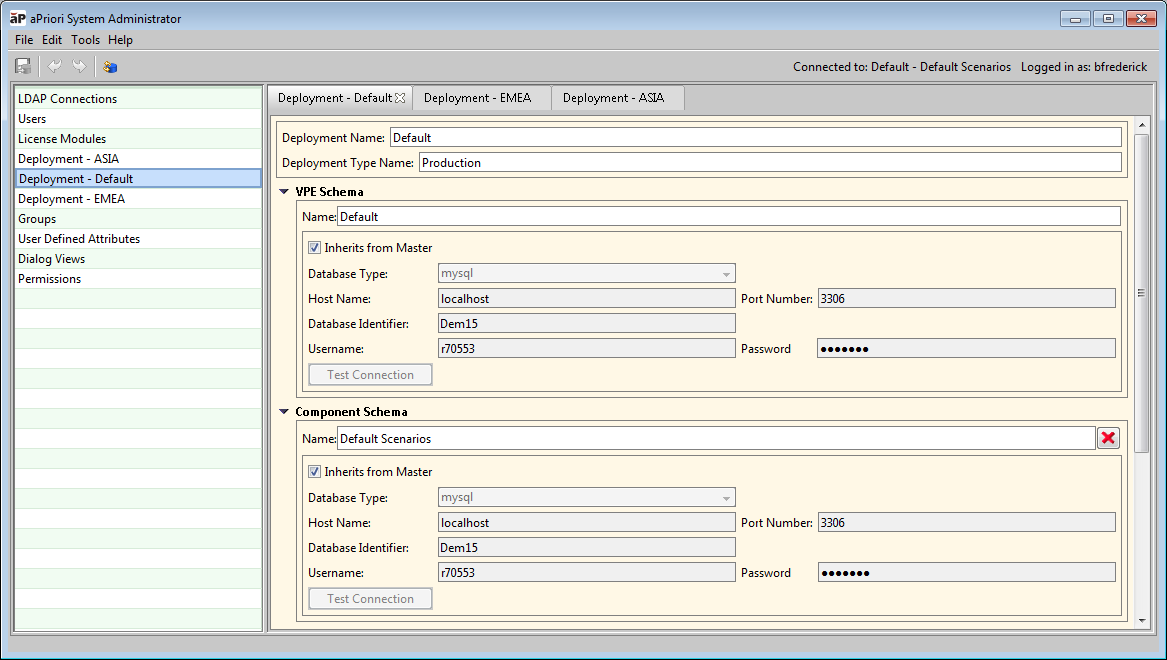Click the deployment switch toolbar icon

point(110,66)
